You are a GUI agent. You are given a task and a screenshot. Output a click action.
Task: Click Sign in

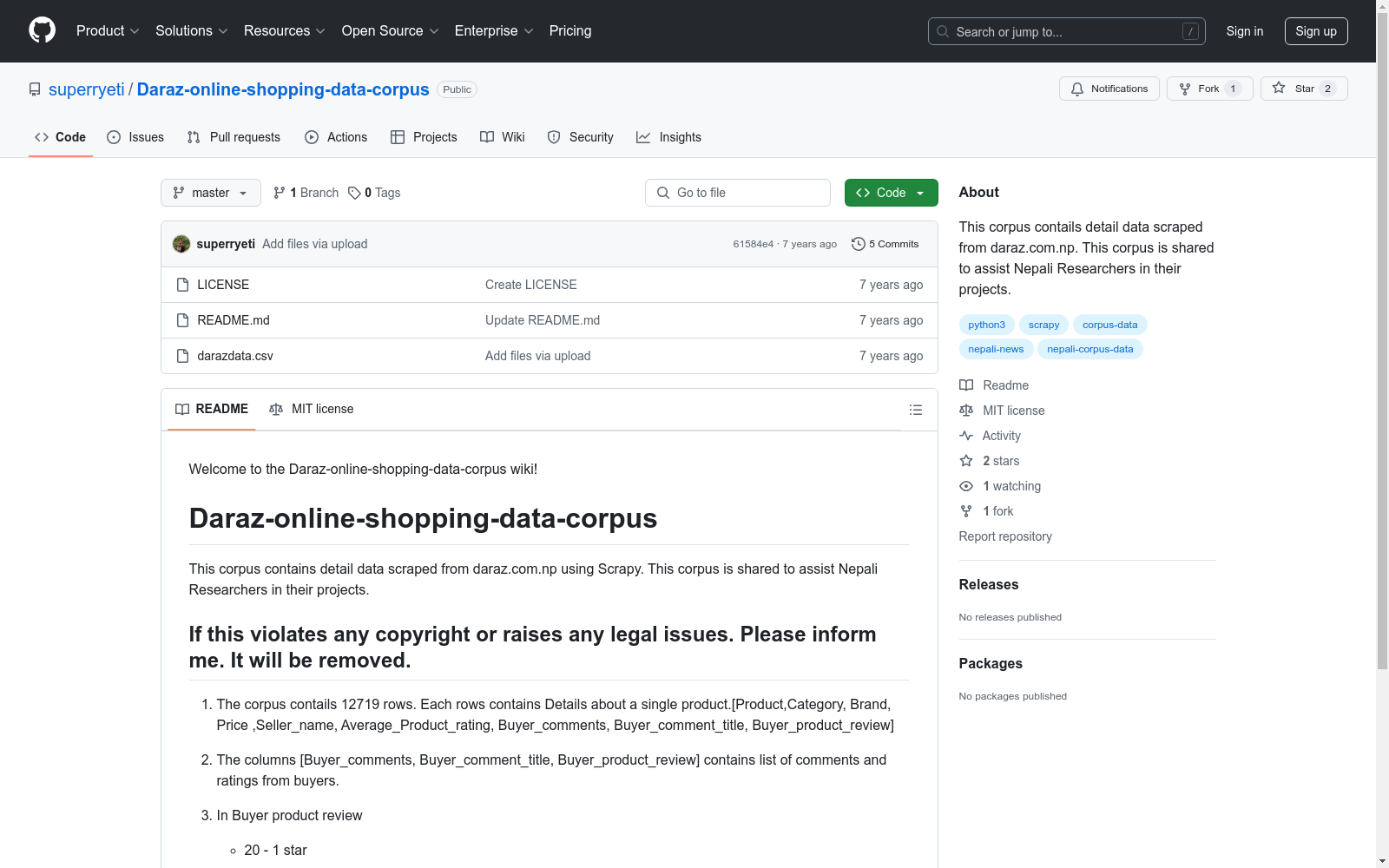(1245, 31)
